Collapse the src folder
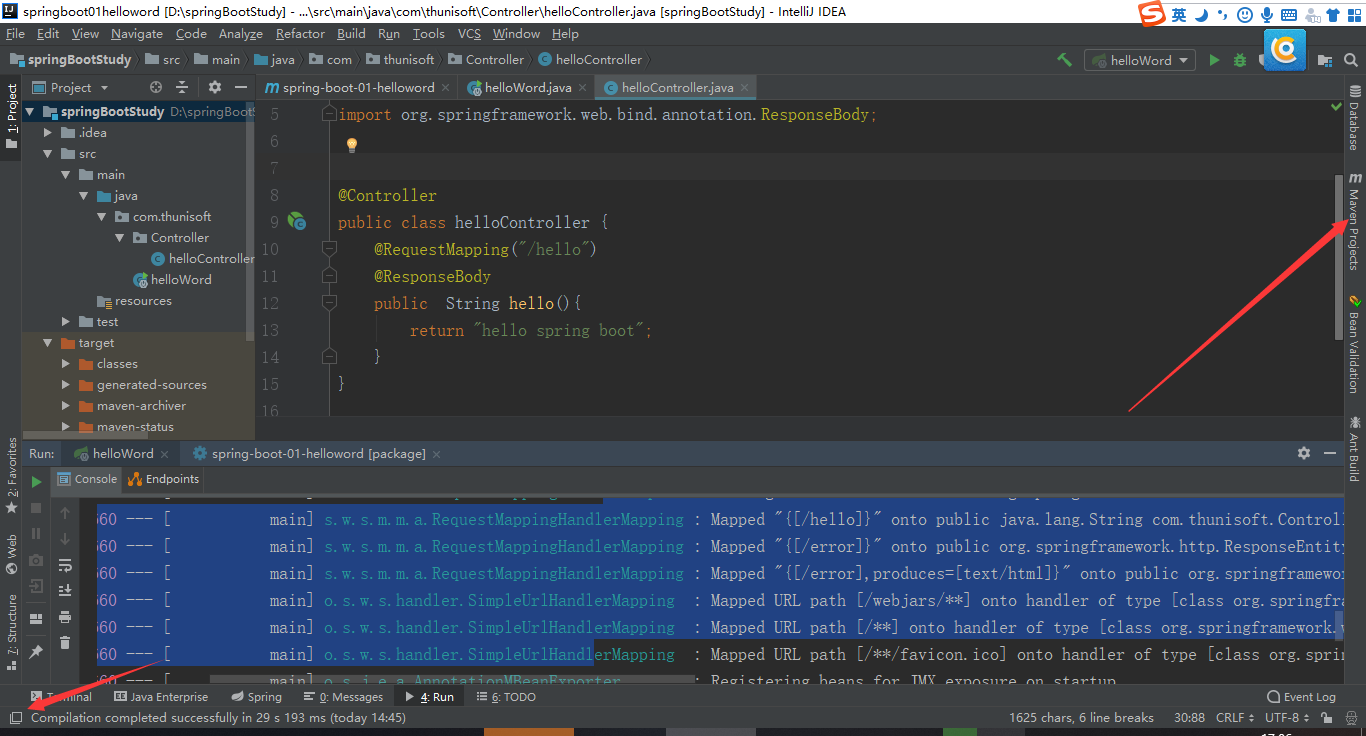Image resolution: width=1366 pixels, height=736 pixels. (48, 154)
